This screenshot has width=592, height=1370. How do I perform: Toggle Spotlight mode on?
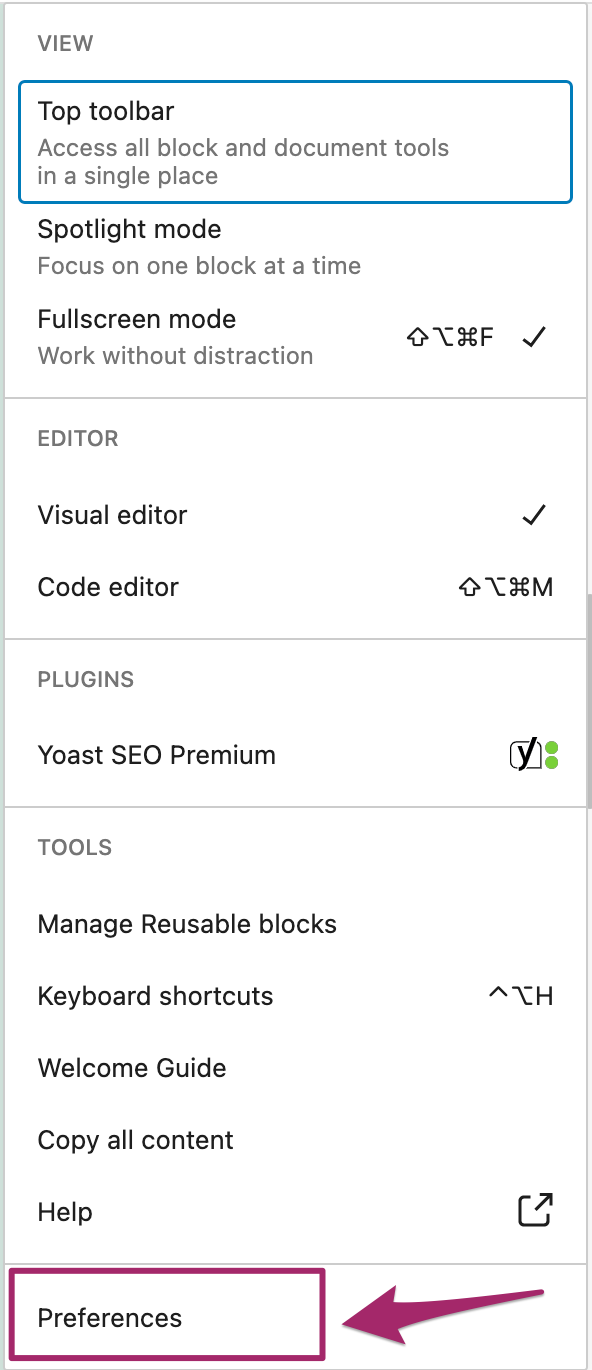point(295,247)
